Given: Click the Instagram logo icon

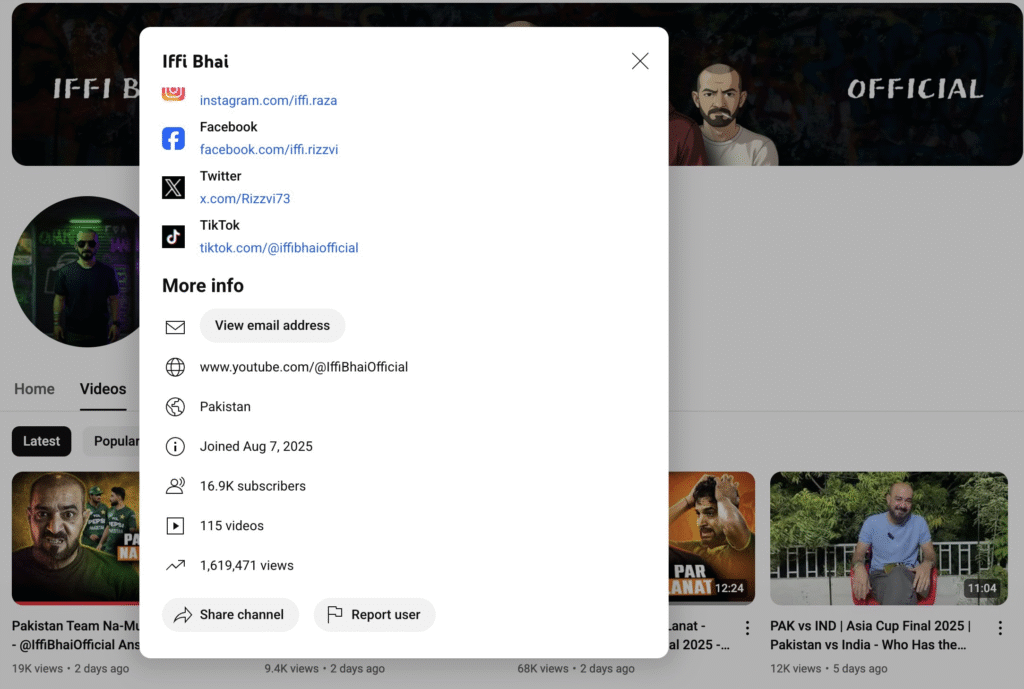Looking at the screenshot, I should click(174, 93).
